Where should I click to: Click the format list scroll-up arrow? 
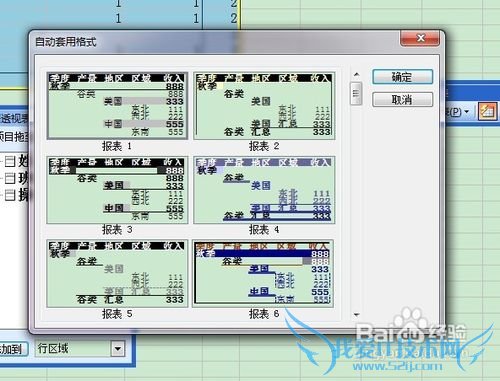point(356,75)
